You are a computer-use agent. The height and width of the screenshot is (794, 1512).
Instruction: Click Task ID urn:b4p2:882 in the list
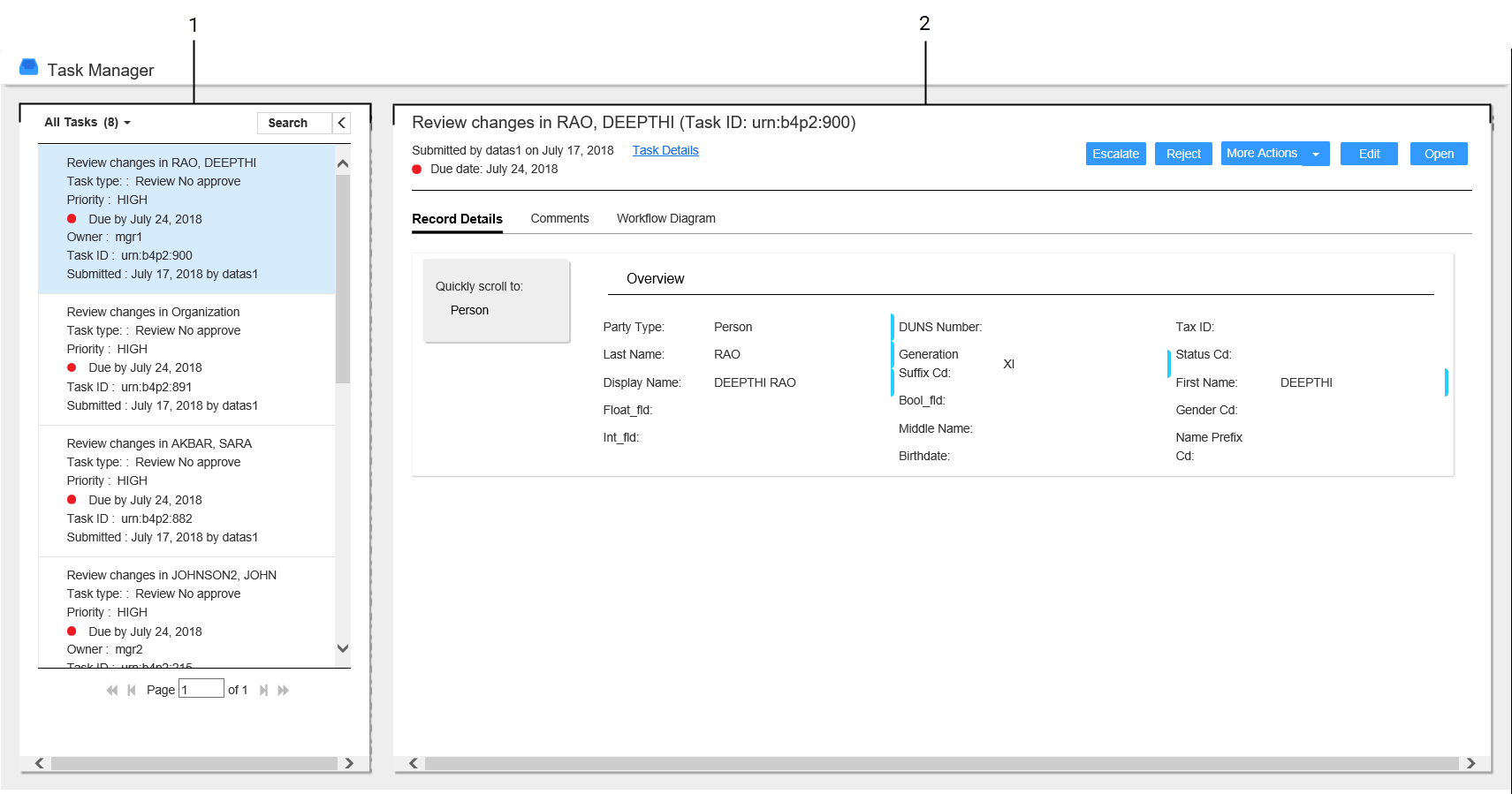(x=129, y=518)
